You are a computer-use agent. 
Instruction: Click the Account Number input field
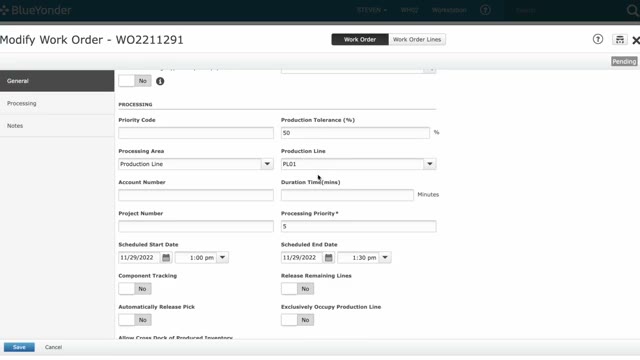[x=196, y=195]
